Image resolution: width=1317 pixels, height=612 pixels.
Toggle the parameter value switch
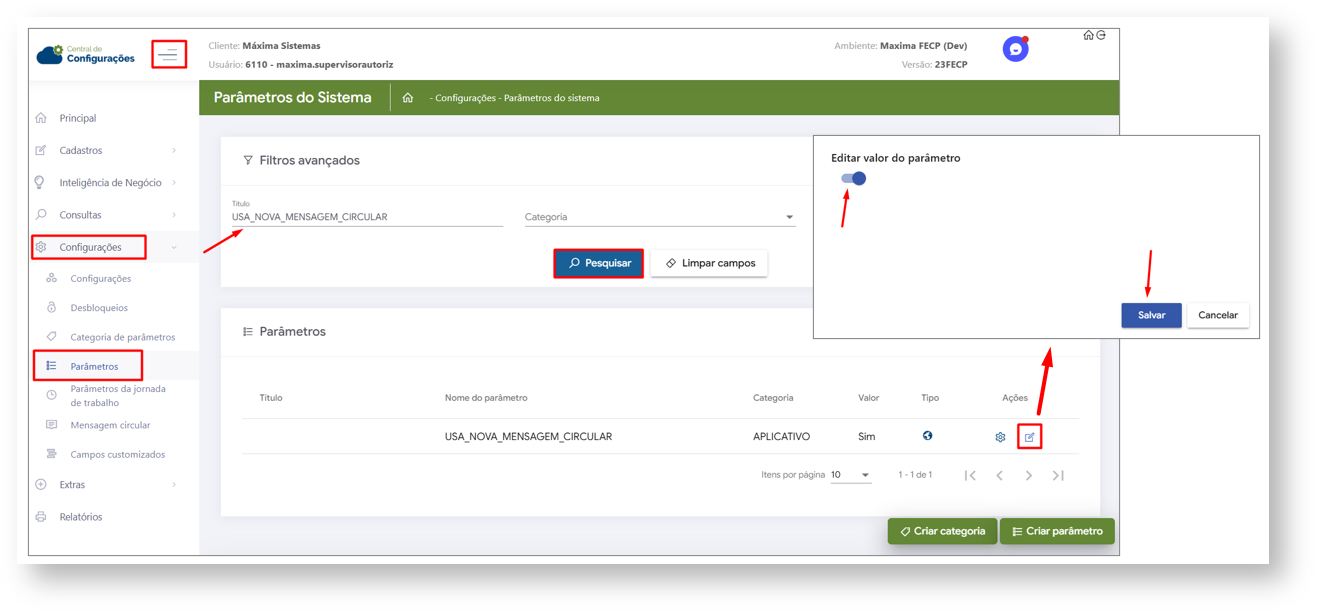[x=853, y=178]
